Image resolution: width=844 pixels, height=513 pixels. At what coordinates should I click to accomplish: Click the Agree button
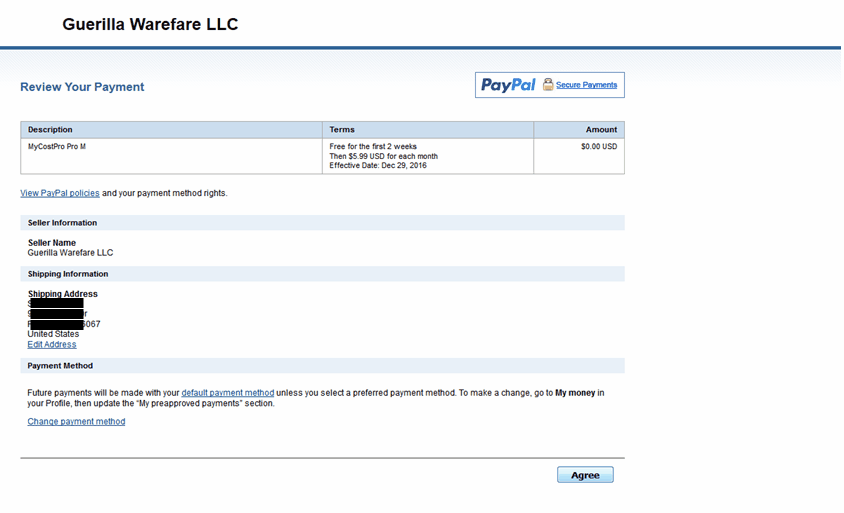tap(585, 475)
